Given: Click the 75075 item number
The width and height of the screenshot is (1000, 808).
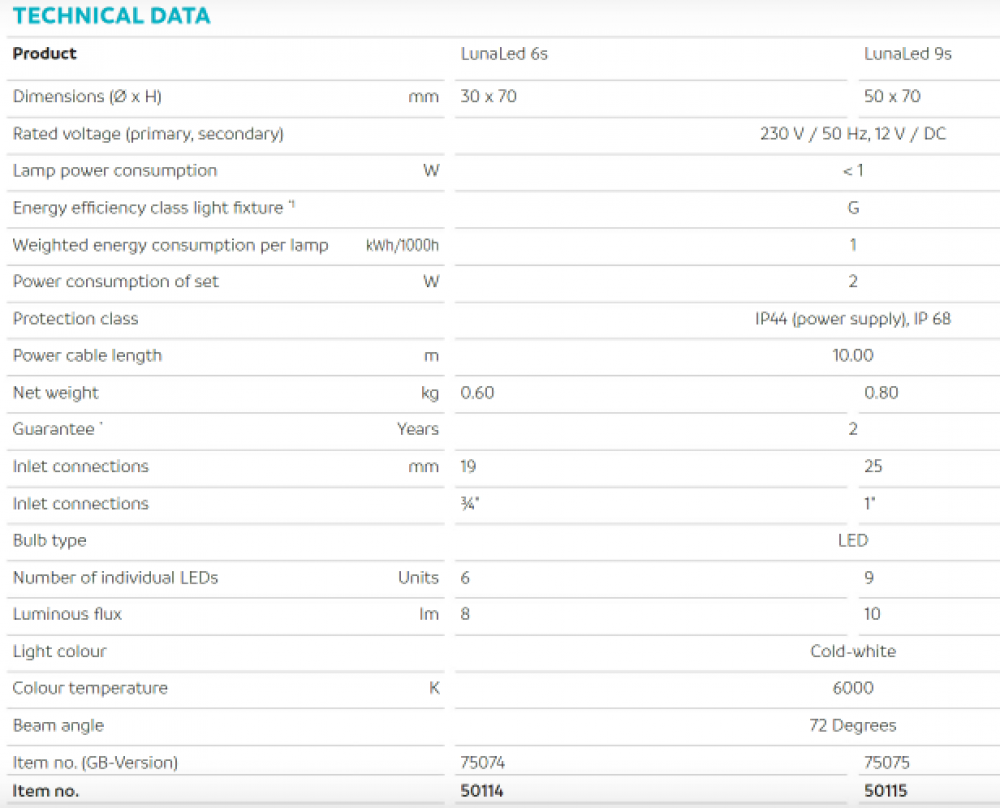Looking at the screenshot, I should [886, 762].
